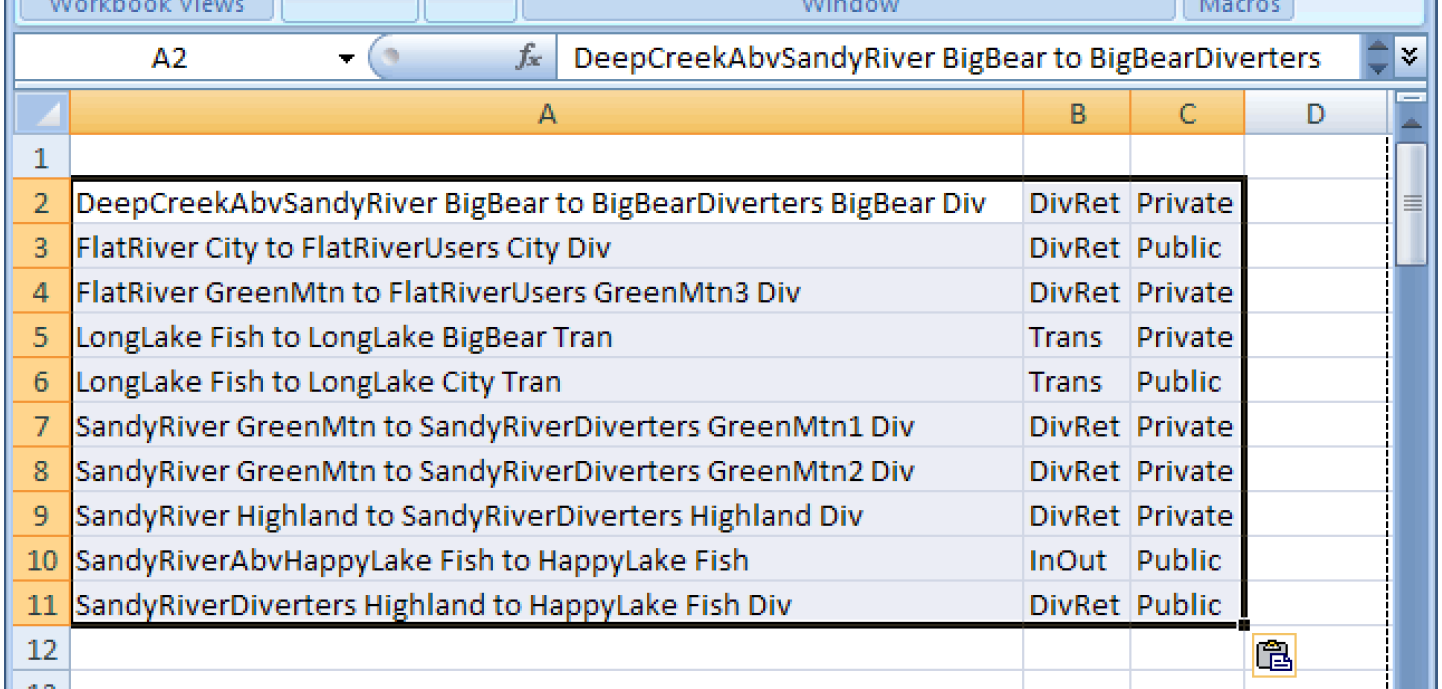Select row 12 header

(x=41, y=650)
